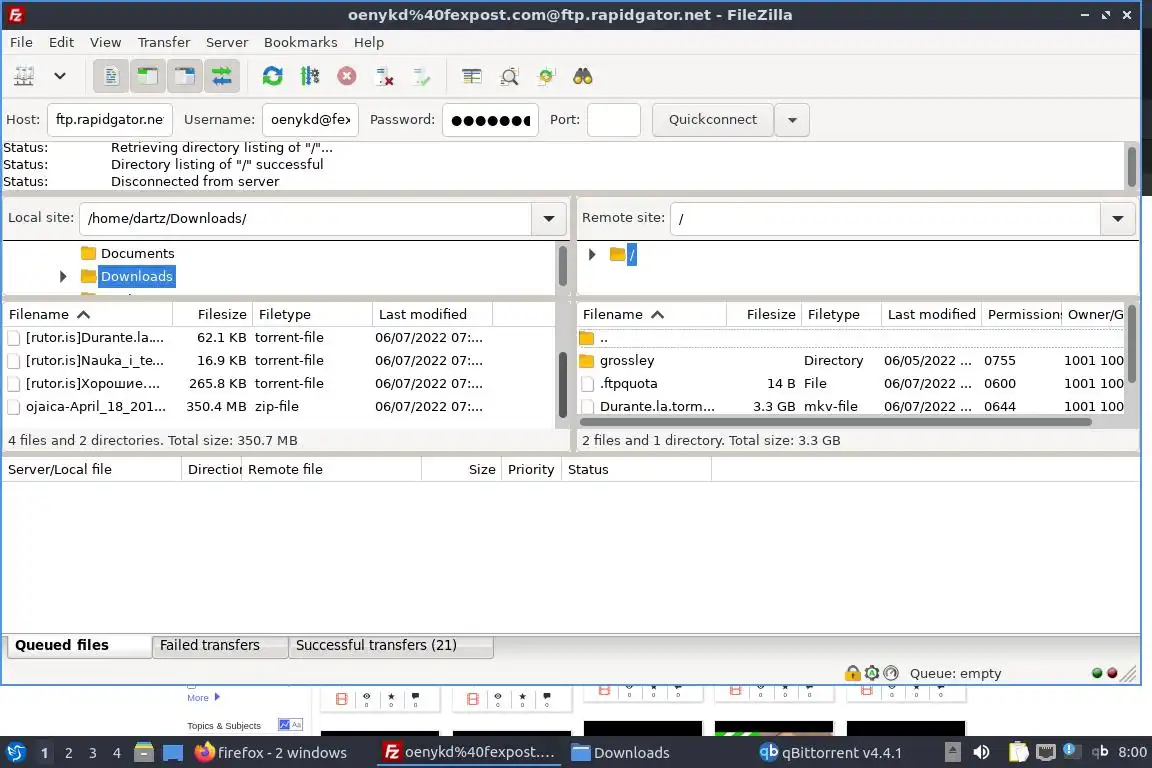
Task: Switch to workspace 2 in taskbar
Action: (69, 753)
